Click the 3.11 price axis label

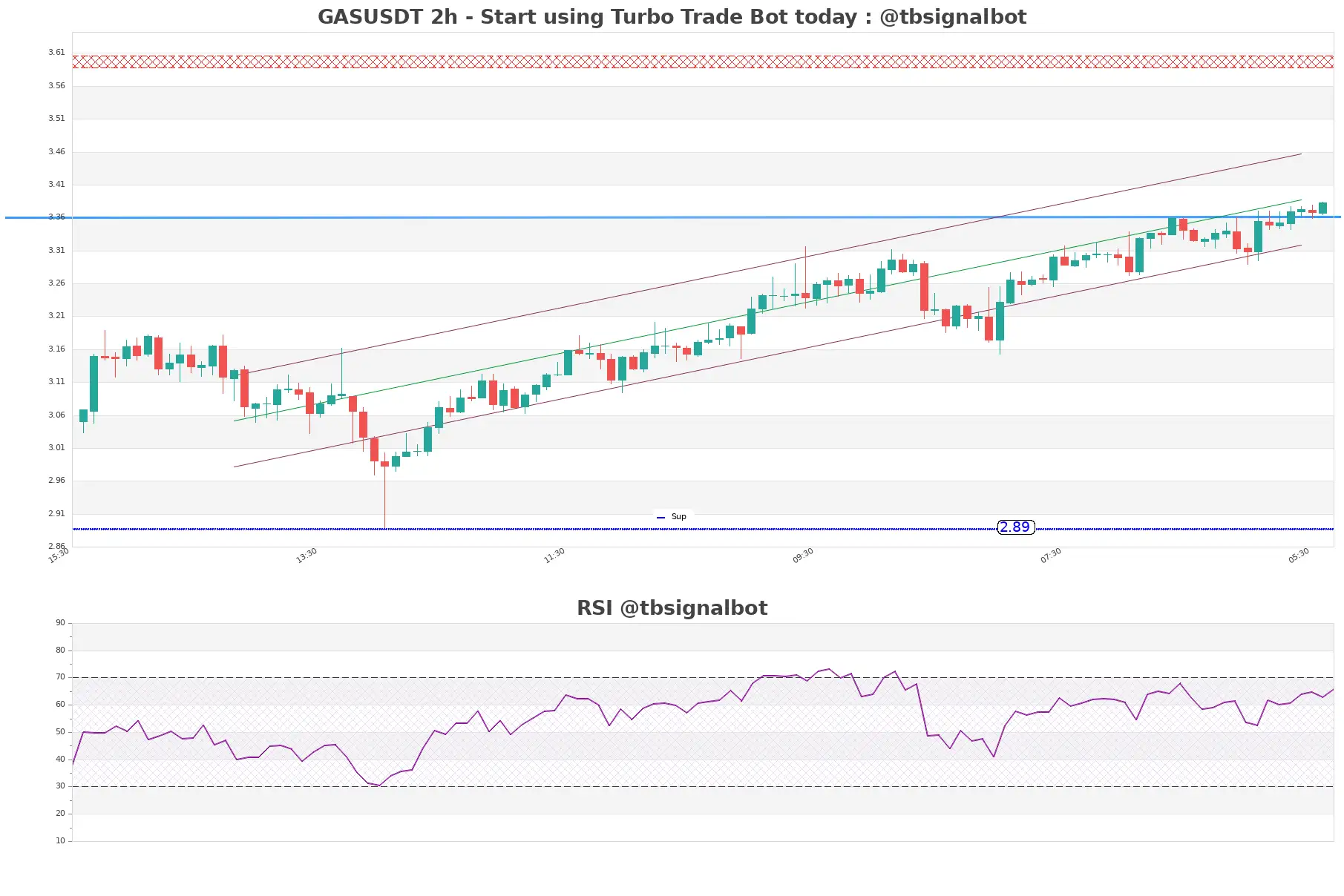[56, 382]
